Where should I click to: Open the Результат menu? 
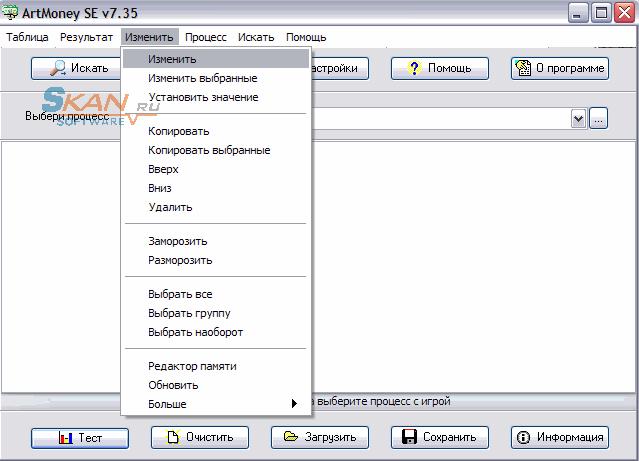(86, 37)
